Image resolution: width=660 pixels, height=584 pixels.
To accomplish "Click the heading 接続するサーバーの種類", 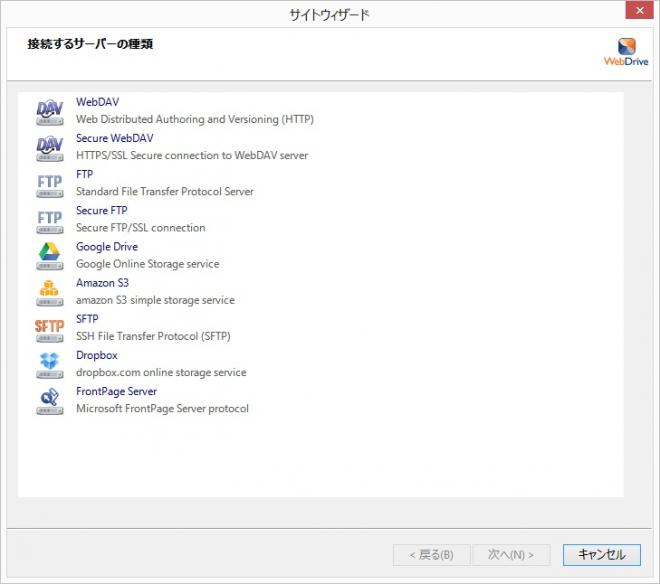I will pyautogui.click(x=90, y=44).
